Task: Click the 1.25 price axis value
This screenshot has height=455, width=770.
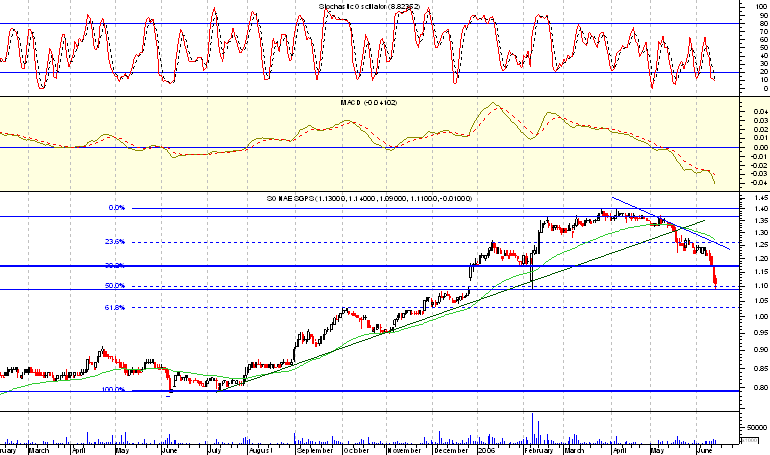Action: (x=763, y=245)
